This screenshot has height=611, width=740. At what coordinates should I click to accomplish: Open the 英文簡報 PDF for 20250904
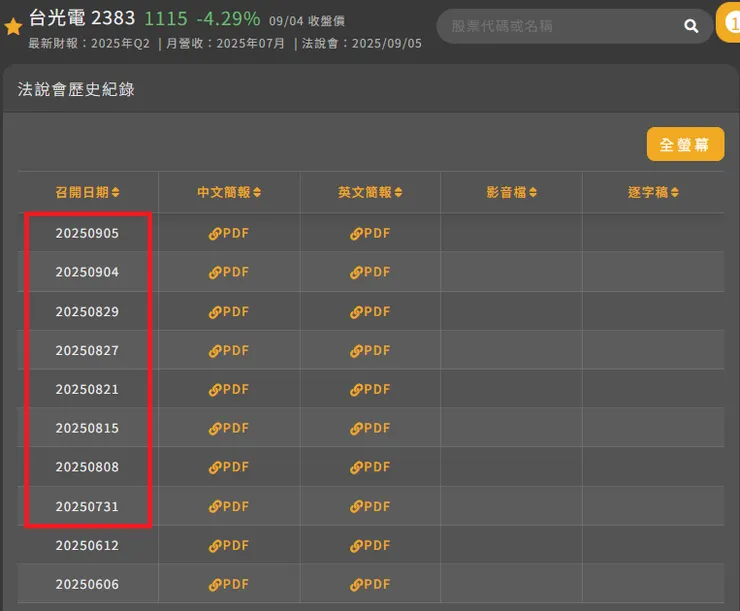click(370, 272)
